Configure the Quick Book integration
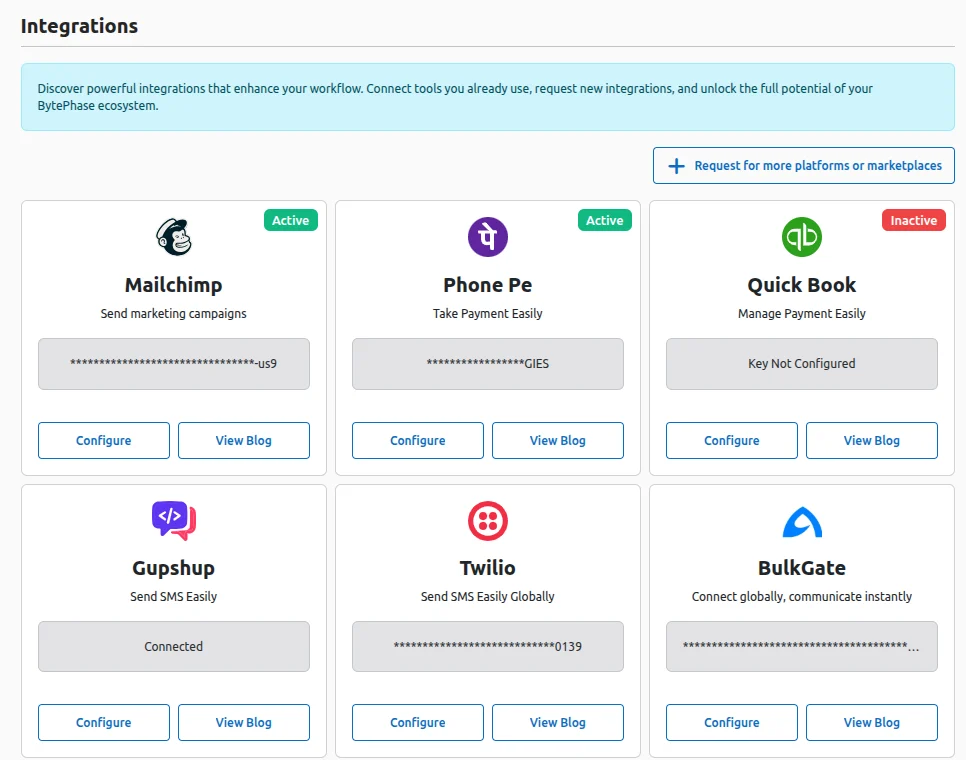Image resolution: width=966 pixels, height=760 pixels. click(x=732, y=440)
